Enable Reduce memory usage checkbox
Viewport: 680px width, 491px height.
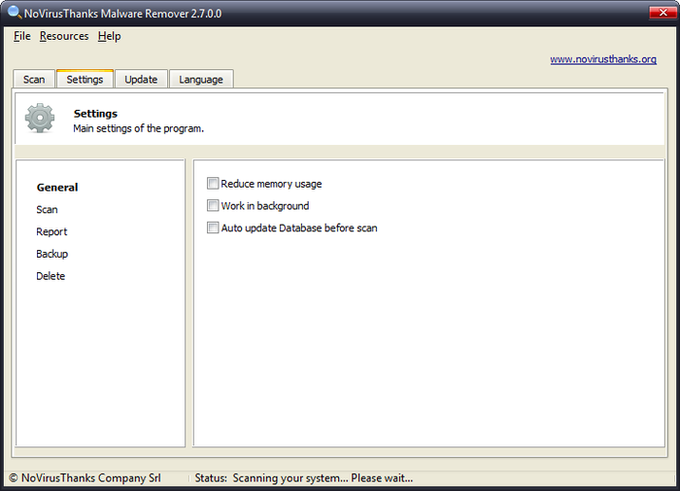212,183
